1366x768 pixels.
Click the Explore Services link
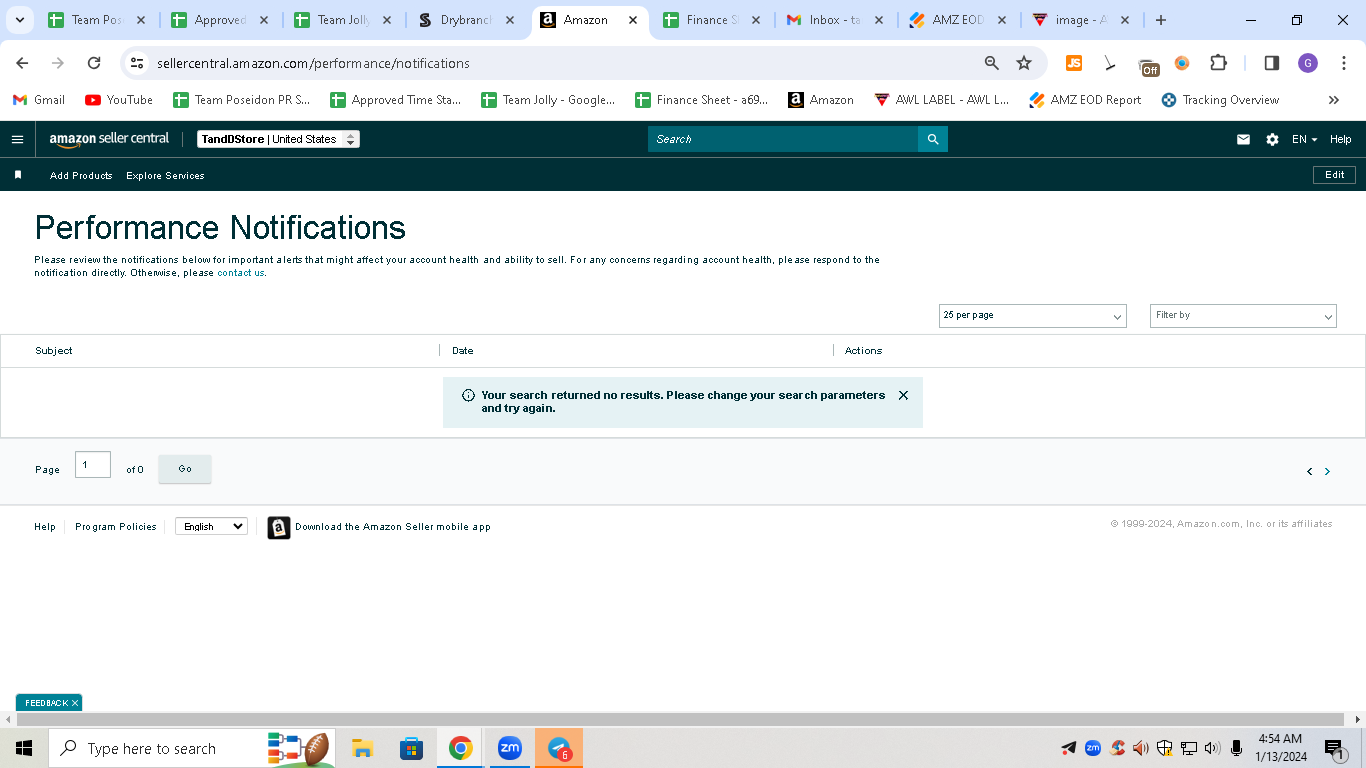click(165, 176)
